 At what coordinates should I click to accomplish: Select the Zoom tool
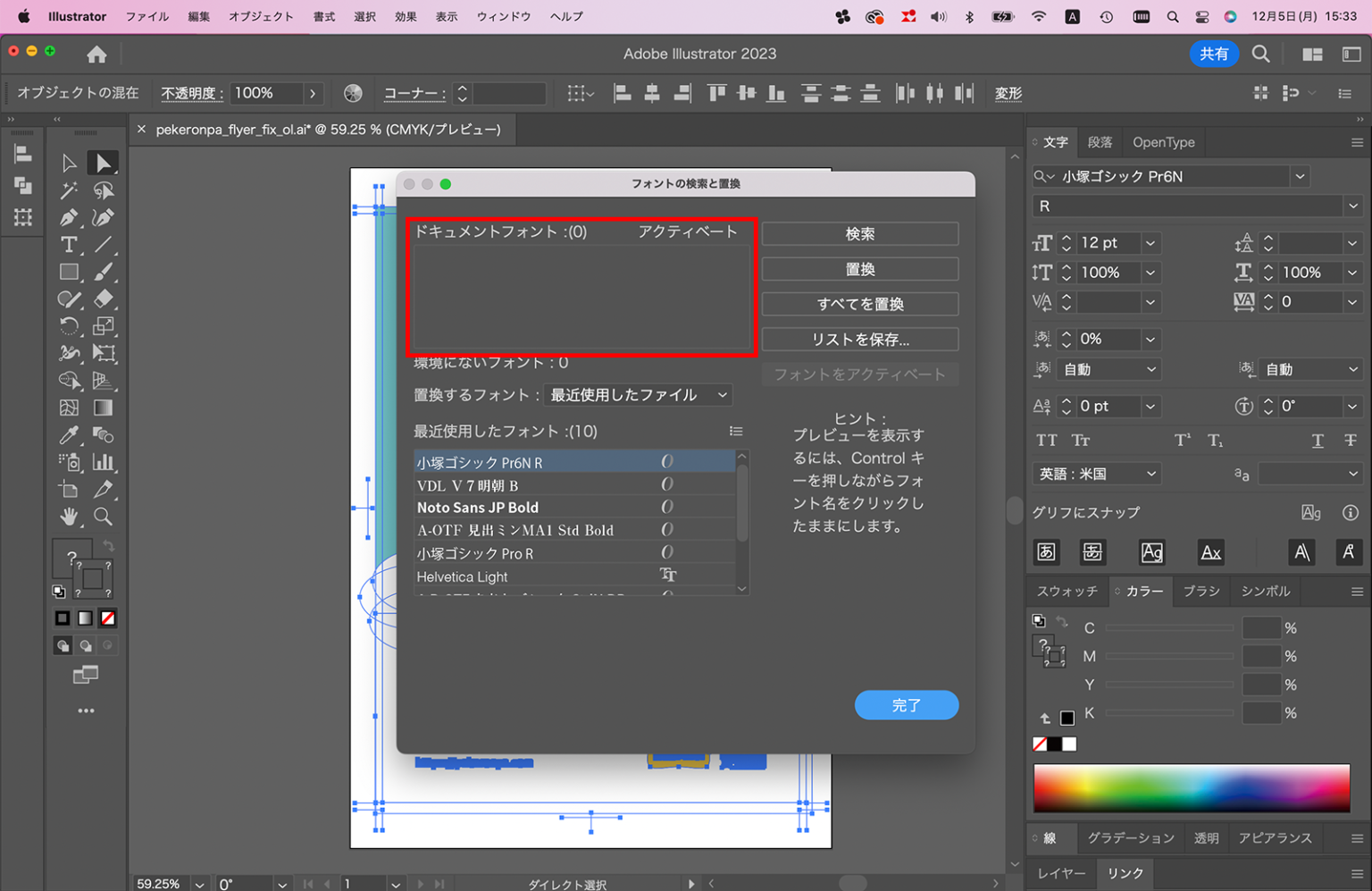[x=104, y=517]
